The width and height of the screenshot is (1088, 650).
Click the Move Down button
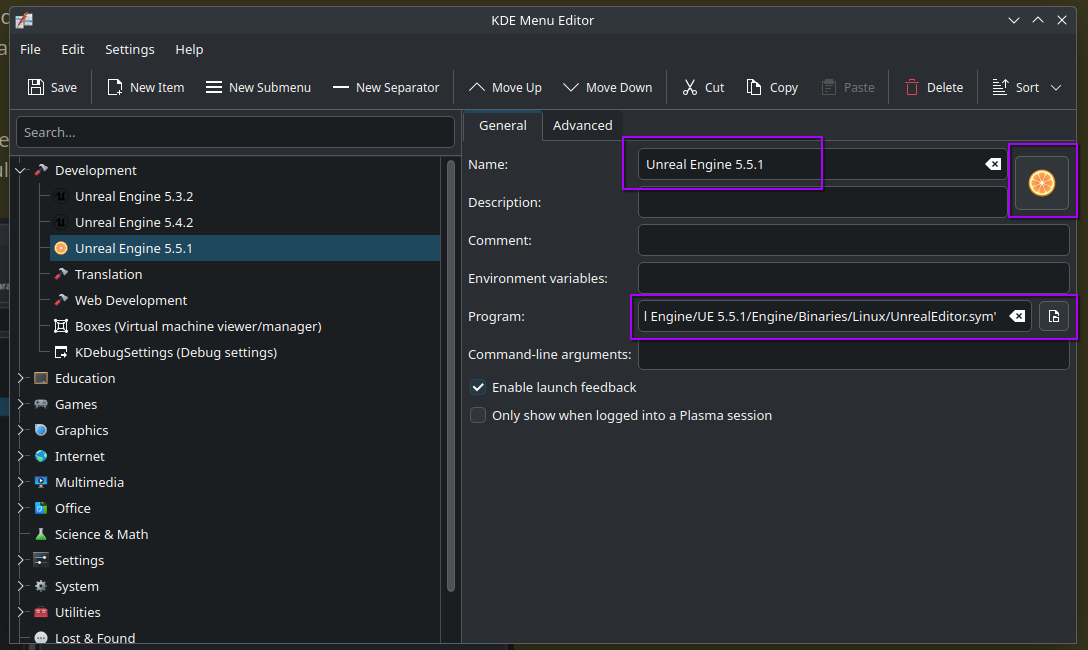click(x=607, y=87)
